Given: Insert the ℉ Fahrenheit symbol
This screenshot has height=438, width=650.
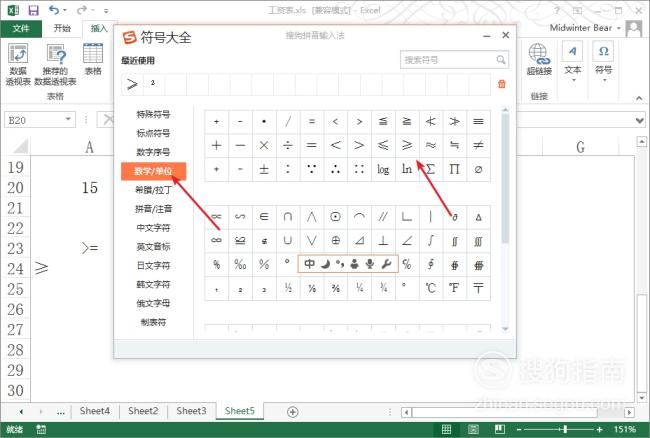Looking at the screenshot, I should tap(454, 288).
